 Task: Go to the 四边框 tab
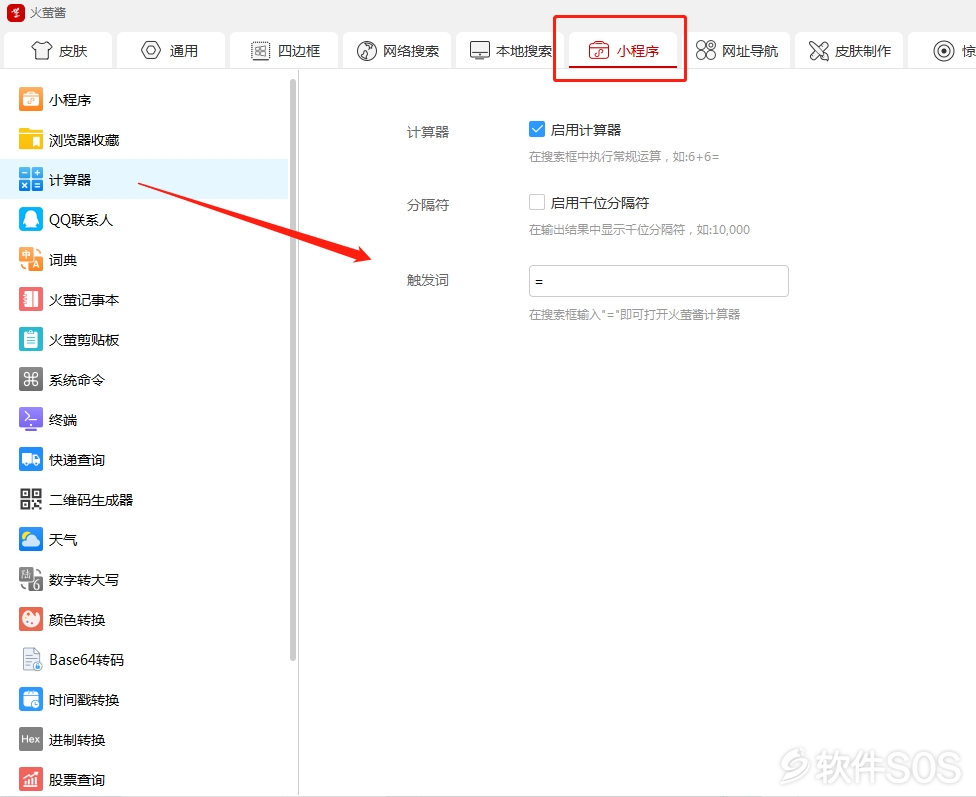(x=284, y=50)
